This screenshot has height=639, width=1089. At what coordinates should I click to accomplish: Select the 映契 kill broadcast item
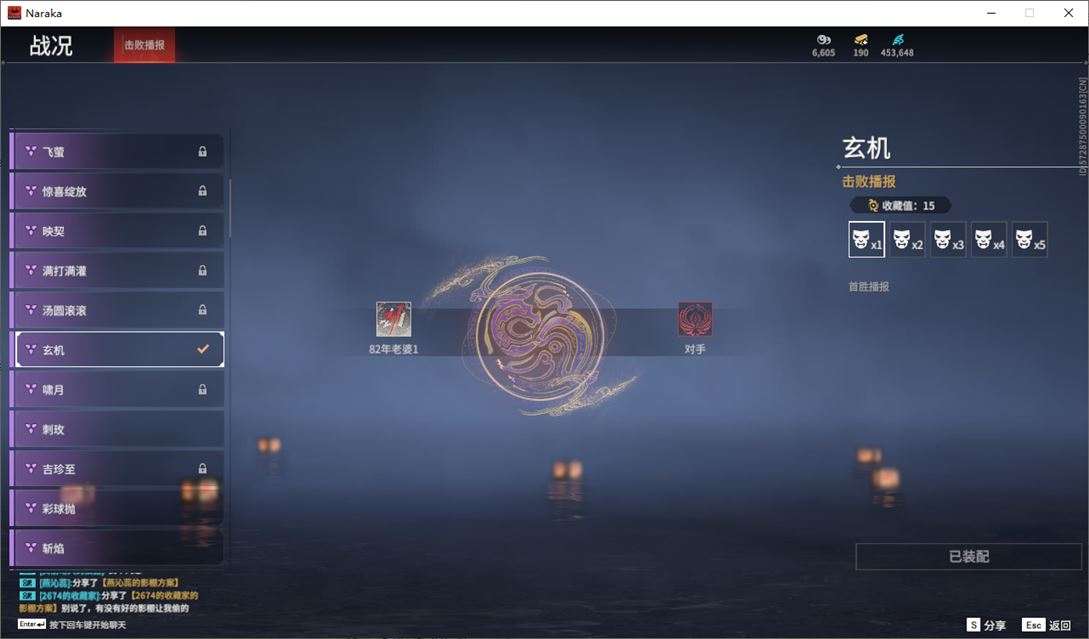pos(117,231)
